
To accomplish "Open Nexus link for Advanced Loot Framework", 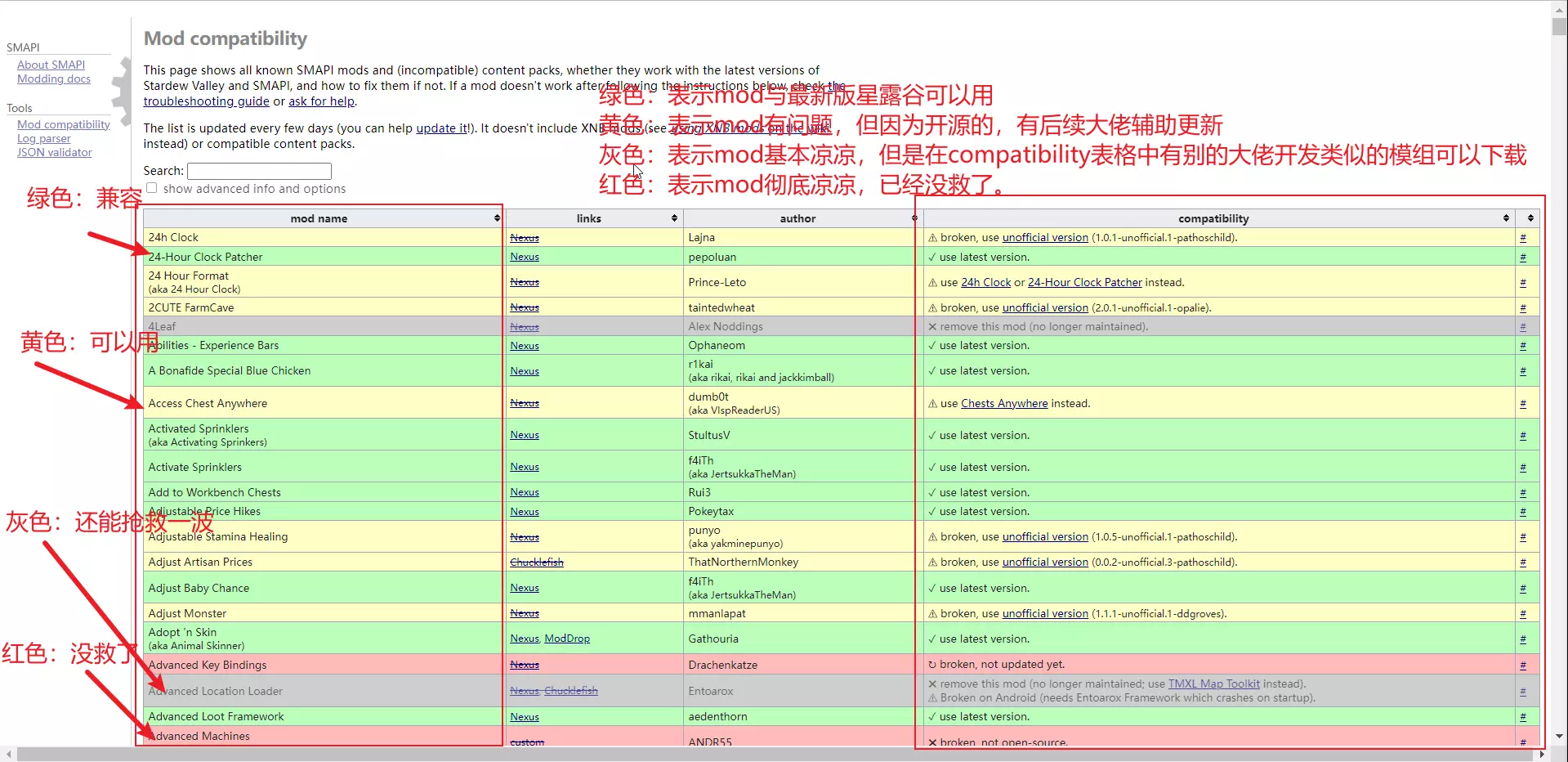I will click(x=525, y=717).
